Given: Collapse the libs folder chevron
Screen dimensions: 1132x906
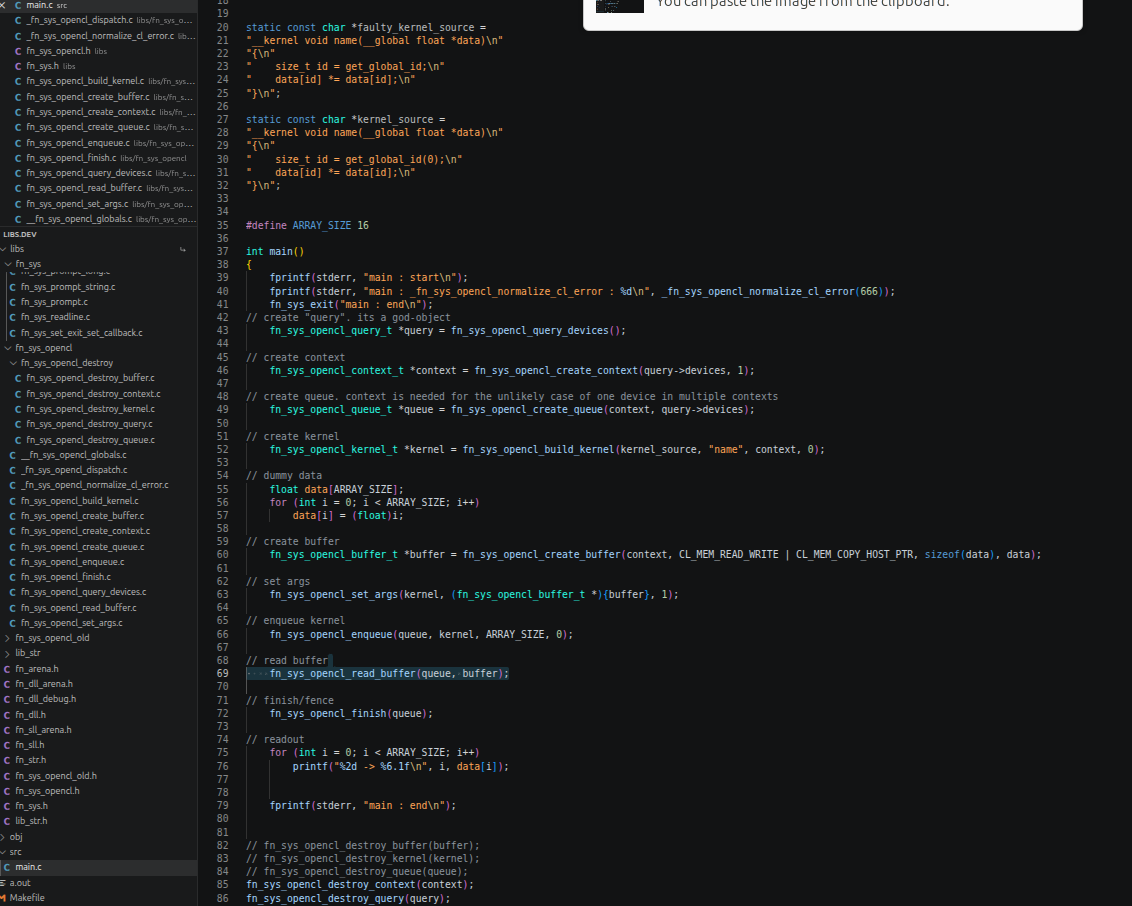Looking at the screenshot, I should [x=4, y=249].
